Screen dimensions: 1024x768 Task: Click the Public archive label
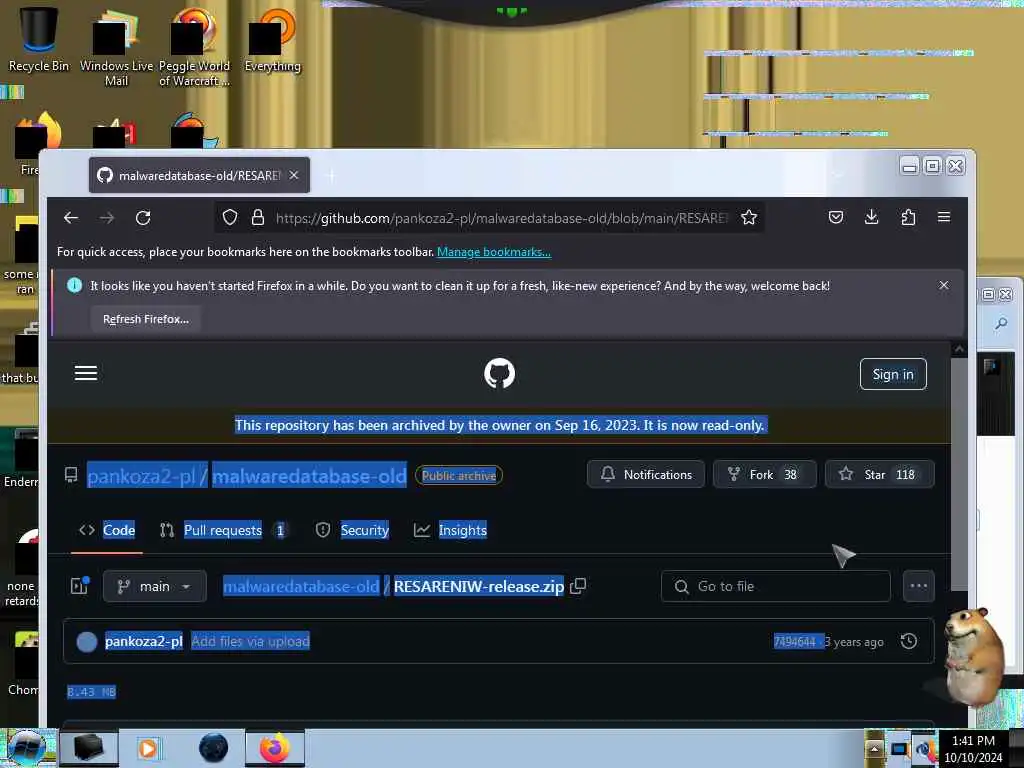coord(458,475)
